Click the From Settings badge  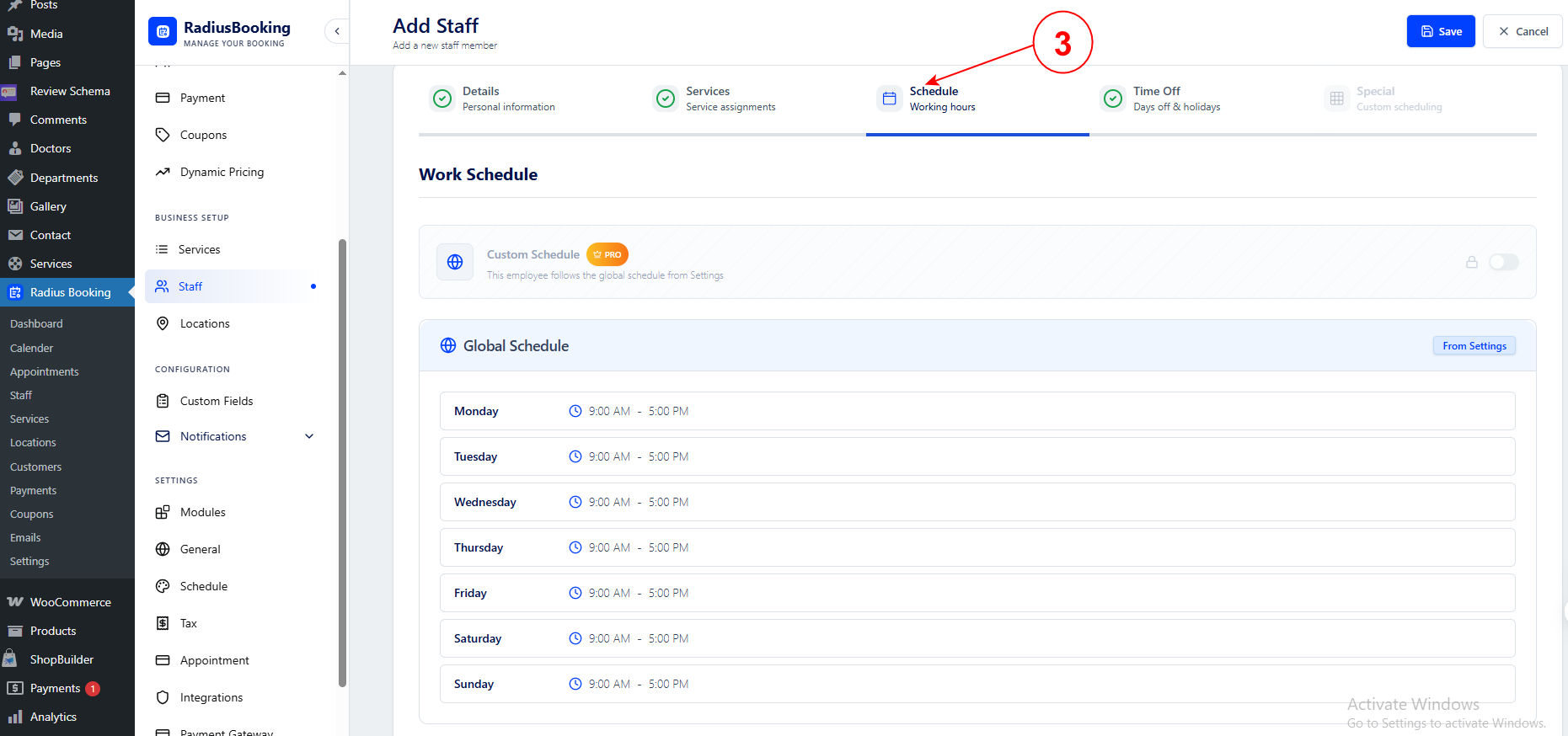[x=1474, y=346]
